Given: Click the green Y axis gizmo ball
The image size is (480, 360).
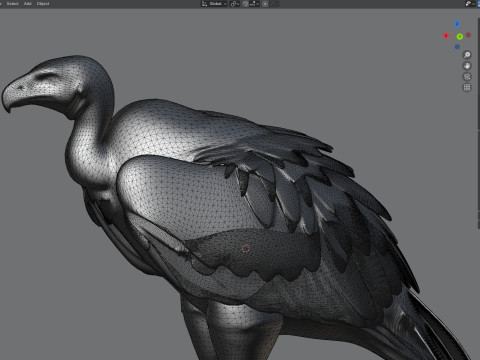Looking at the screenshot, I should [460, 36].
